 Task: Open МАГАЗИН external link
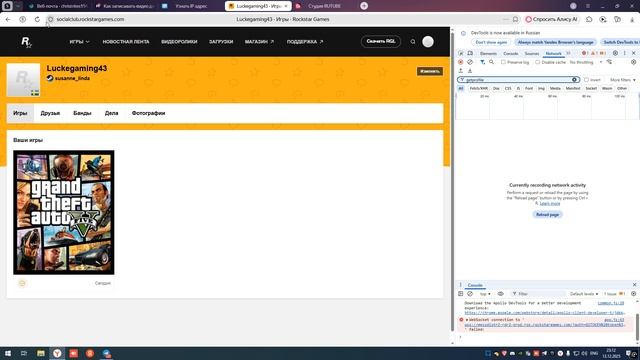click(259, 42)
